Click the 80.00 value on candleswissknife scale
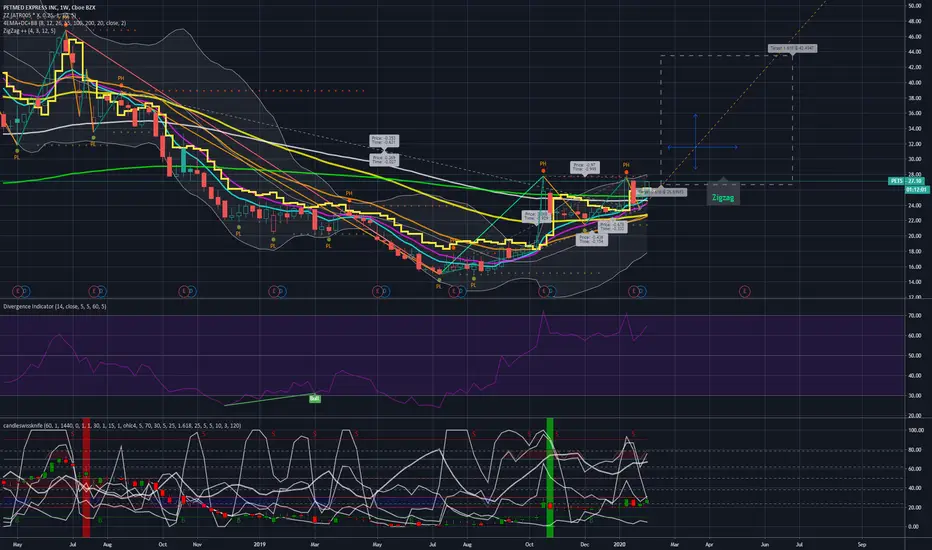The width and height of the screenshot is (932, 550). point(914,450)
